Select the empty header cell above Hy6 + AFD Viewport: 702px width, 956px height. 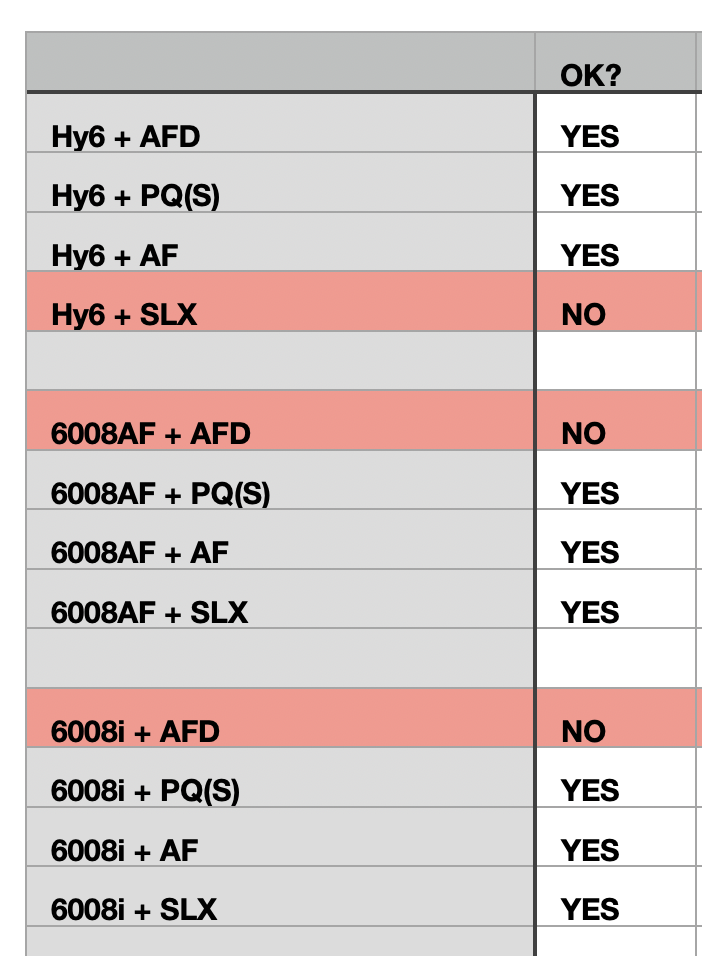pos(280,63)
